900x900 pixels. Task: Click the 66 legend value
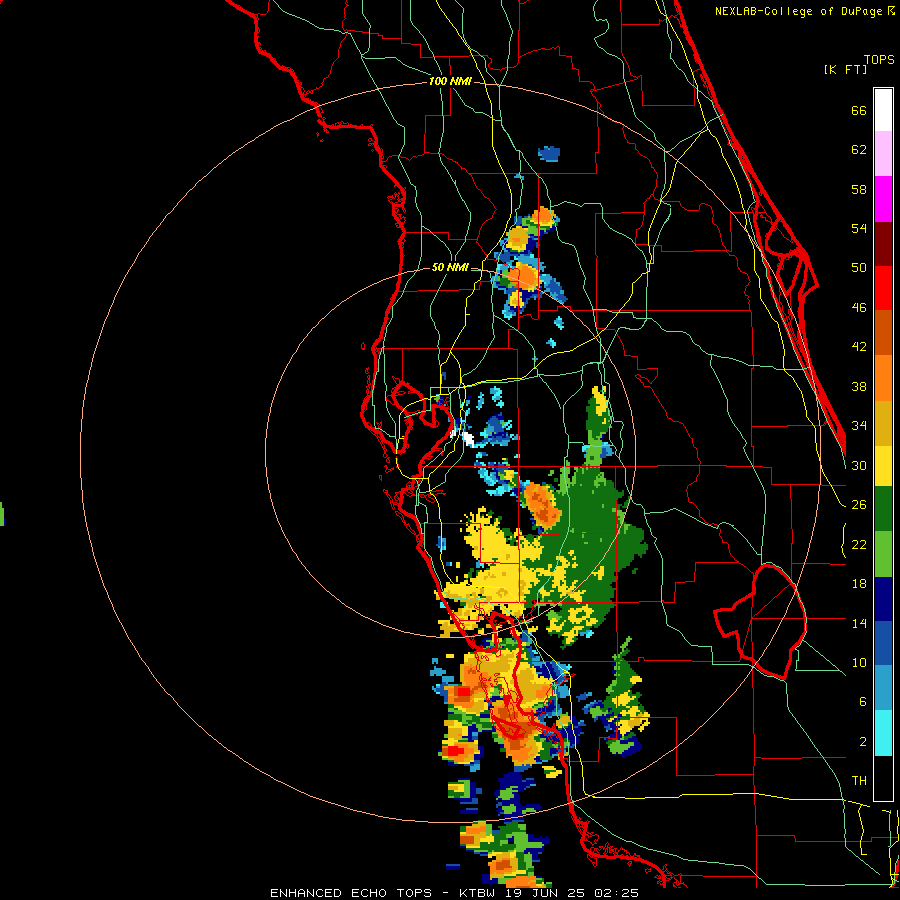tap(859, 111)
